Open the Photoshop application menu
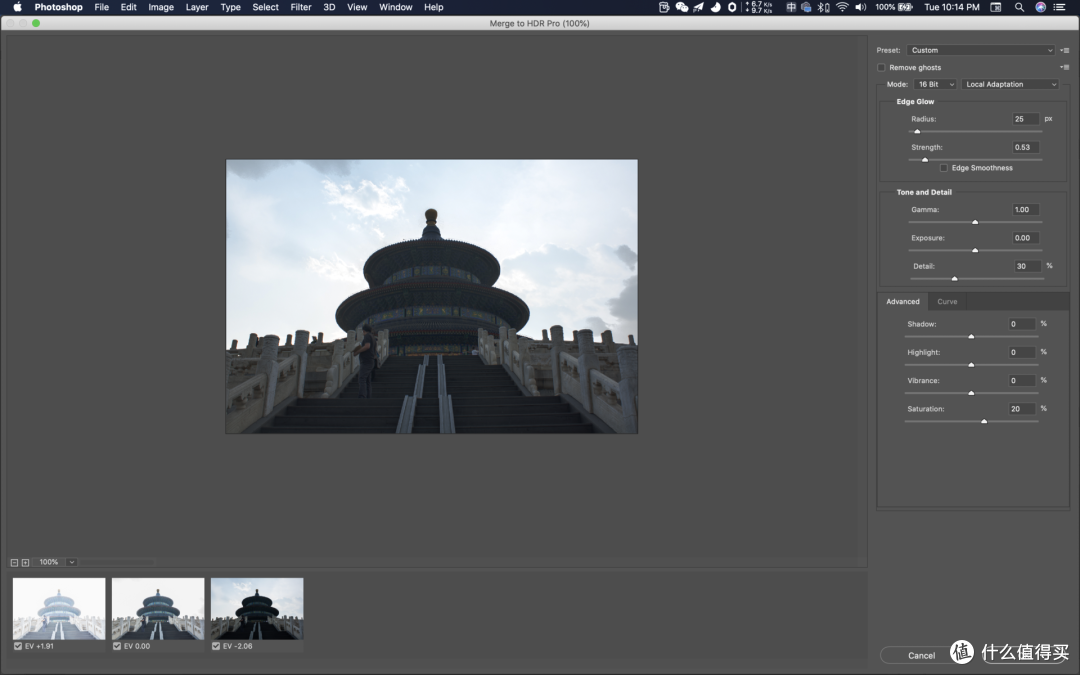 (59, 7)
